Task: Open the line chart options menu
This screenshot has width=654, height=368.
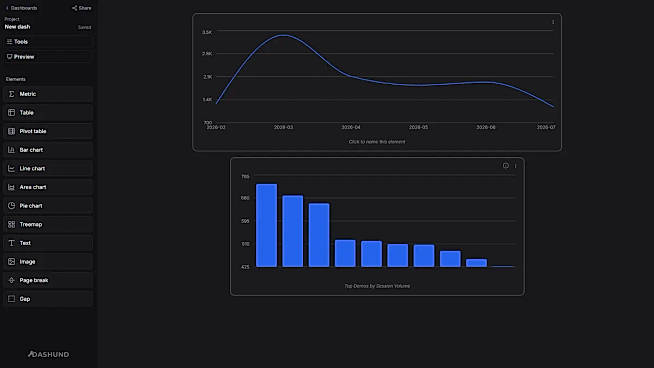Action: pos(553,22)
